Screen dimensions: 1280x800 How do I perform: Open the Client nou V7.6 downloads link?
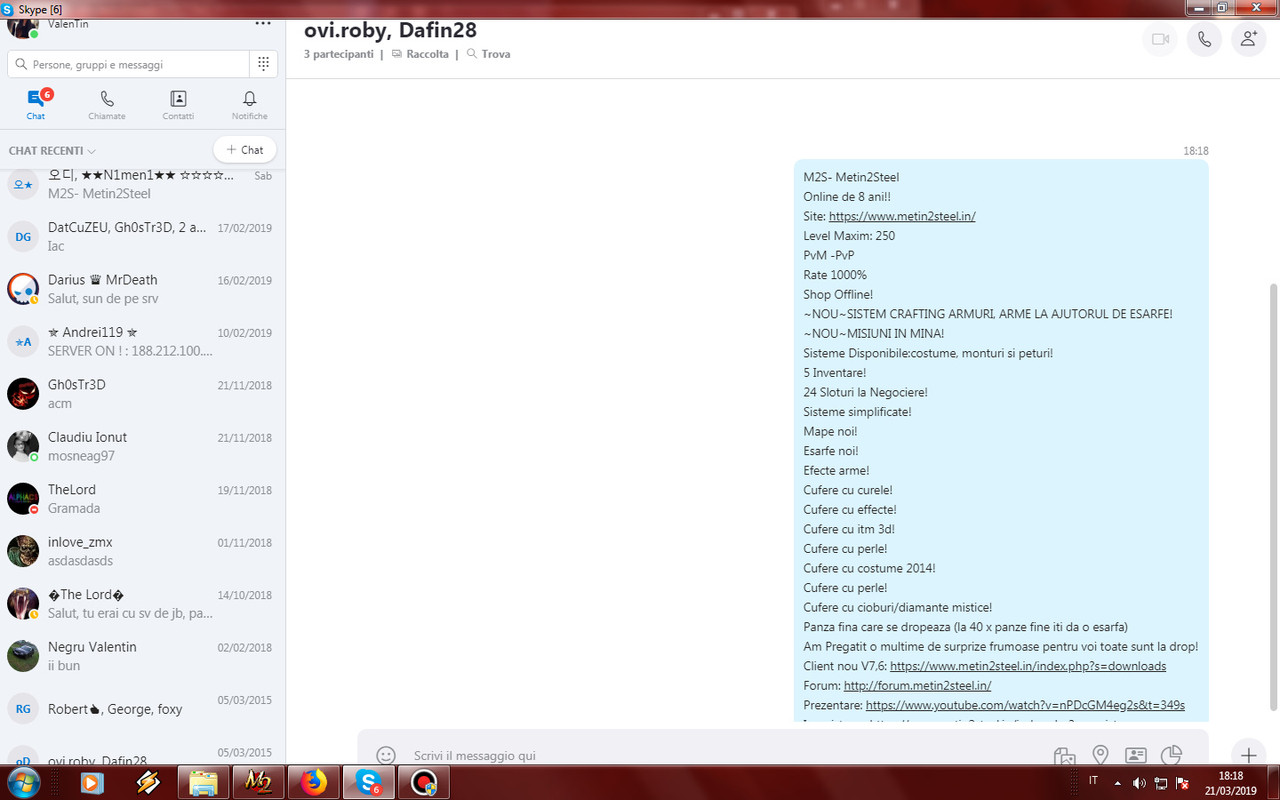pos(1028,666)
